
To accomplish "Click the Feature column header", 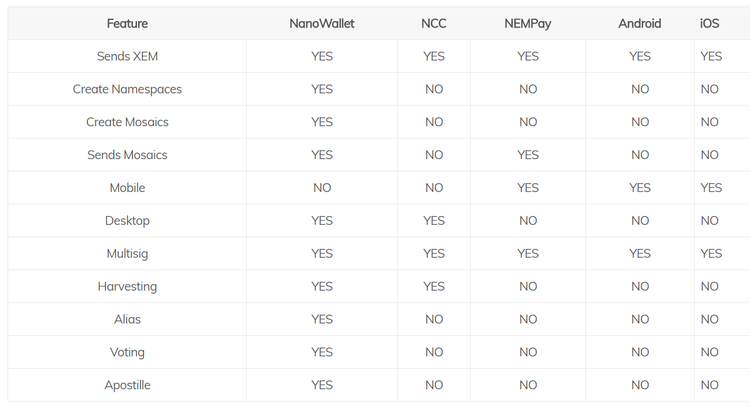I will tap(127, 23).
